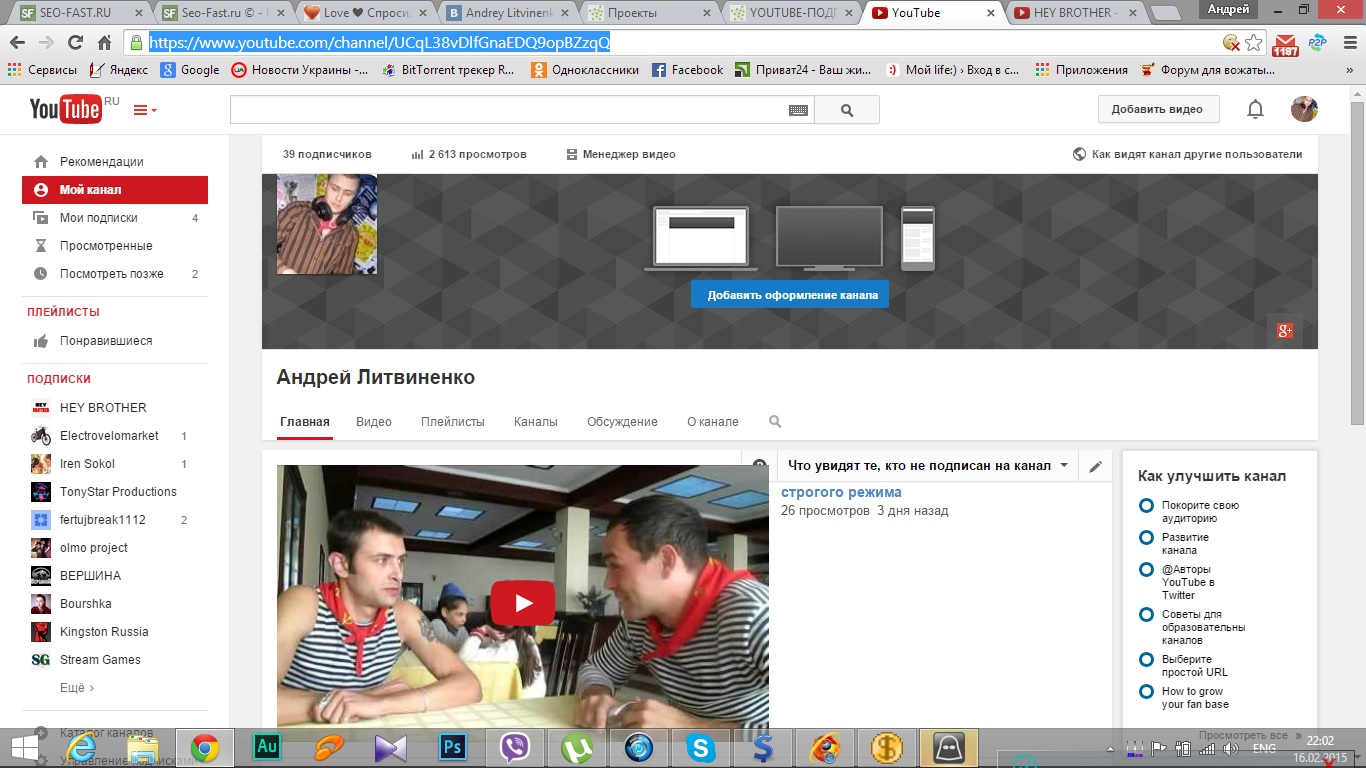Bookmark page with the star icon
Image resolution: width=1366 pixels, height=768 pixels.
[x=1254, y=43]
